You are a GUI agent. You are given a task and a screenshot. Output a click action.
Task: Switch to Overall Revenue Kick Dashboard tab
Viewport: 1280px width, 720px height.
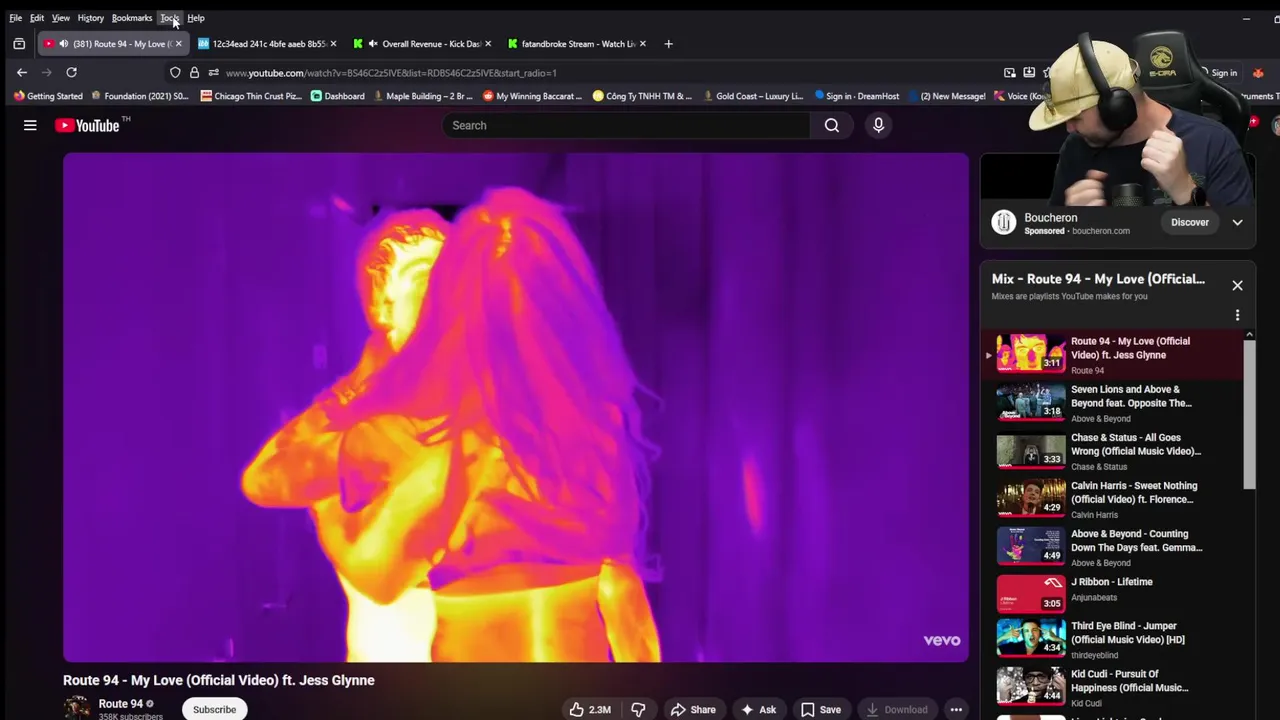pos(420,44)
